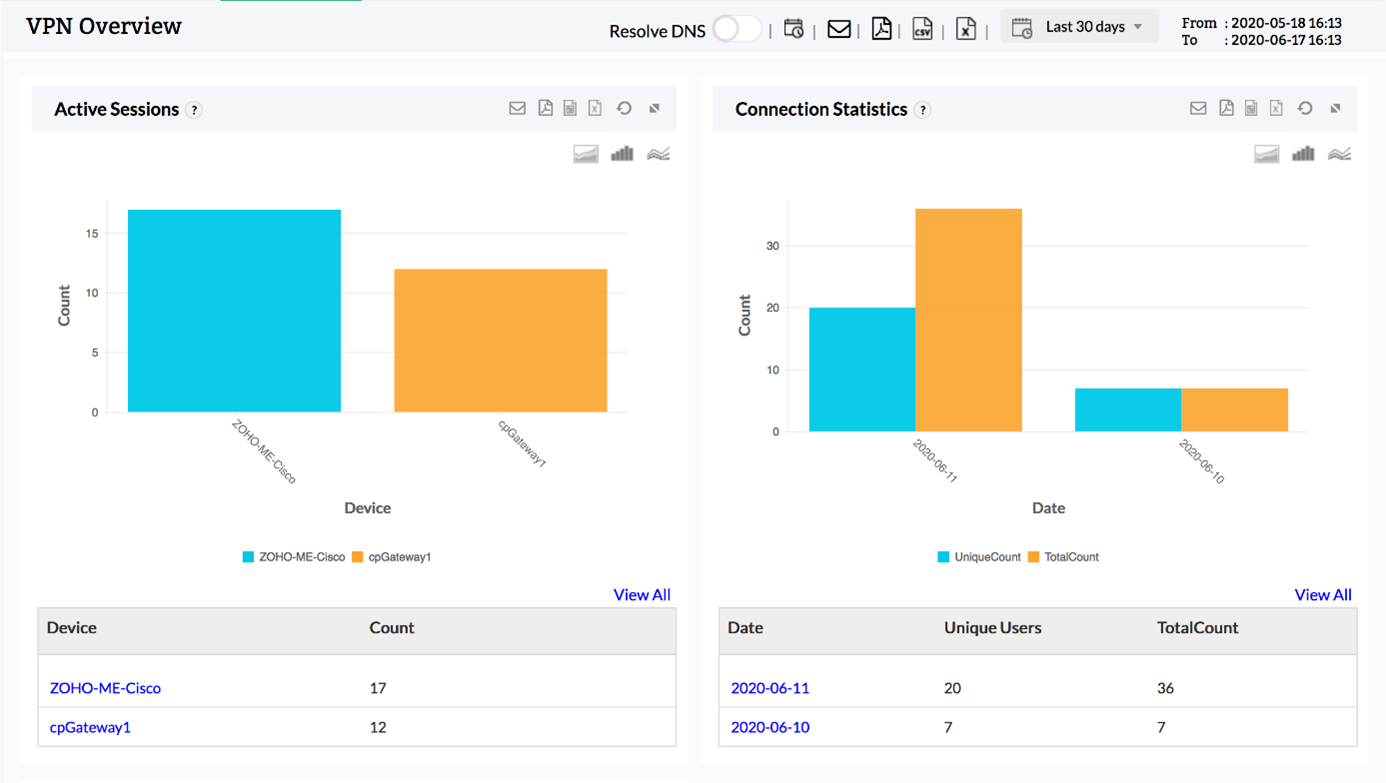This screenshot has height=783, width=1386.
Task: Click the orange TotalCount bar for 2020-06-11
Action: [968, 320]
